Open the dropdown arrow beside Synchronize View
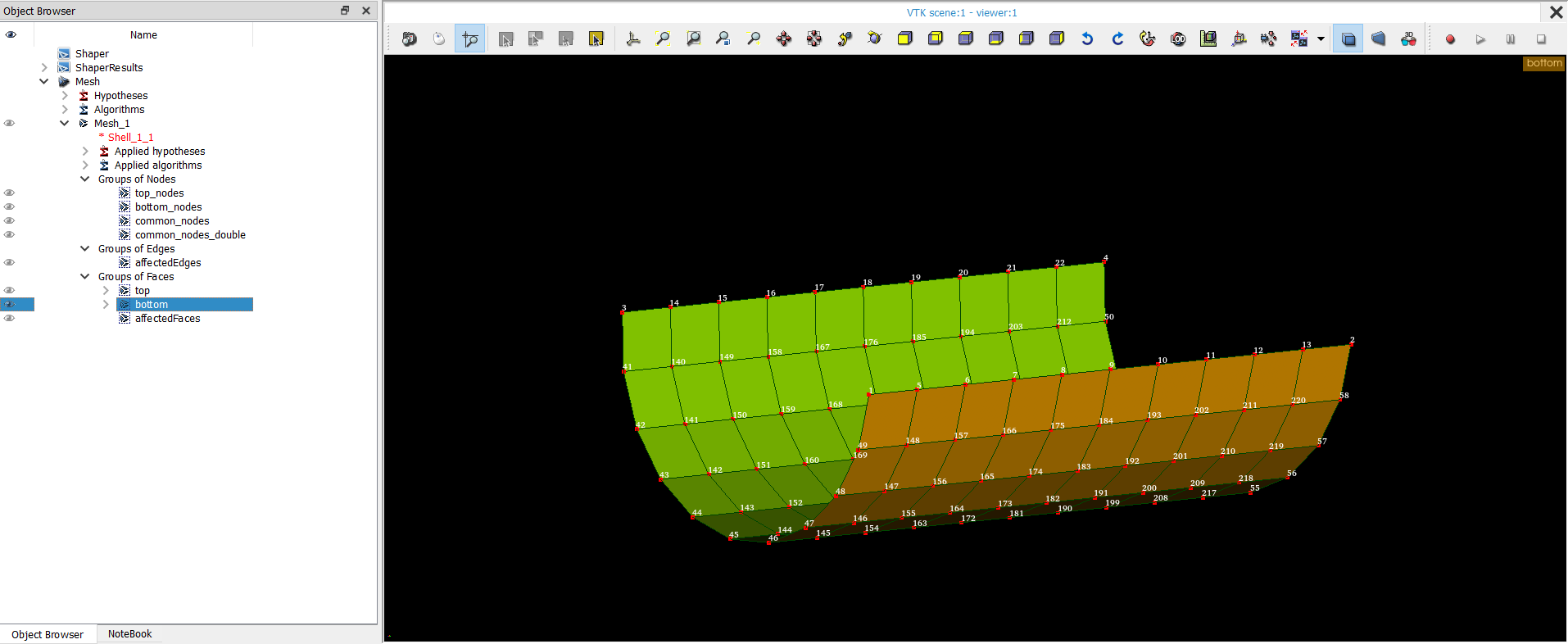The width and height of the screenshot is (1568, 644). (1321, 39)
